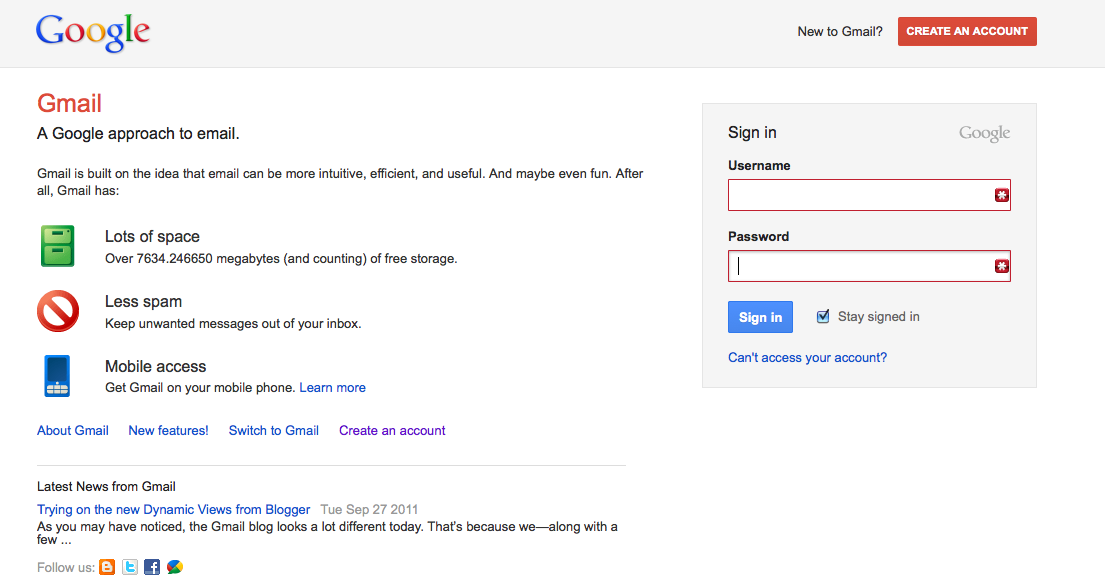
Task: Click the gray Google logo in sign-in box
Action: 984,133
